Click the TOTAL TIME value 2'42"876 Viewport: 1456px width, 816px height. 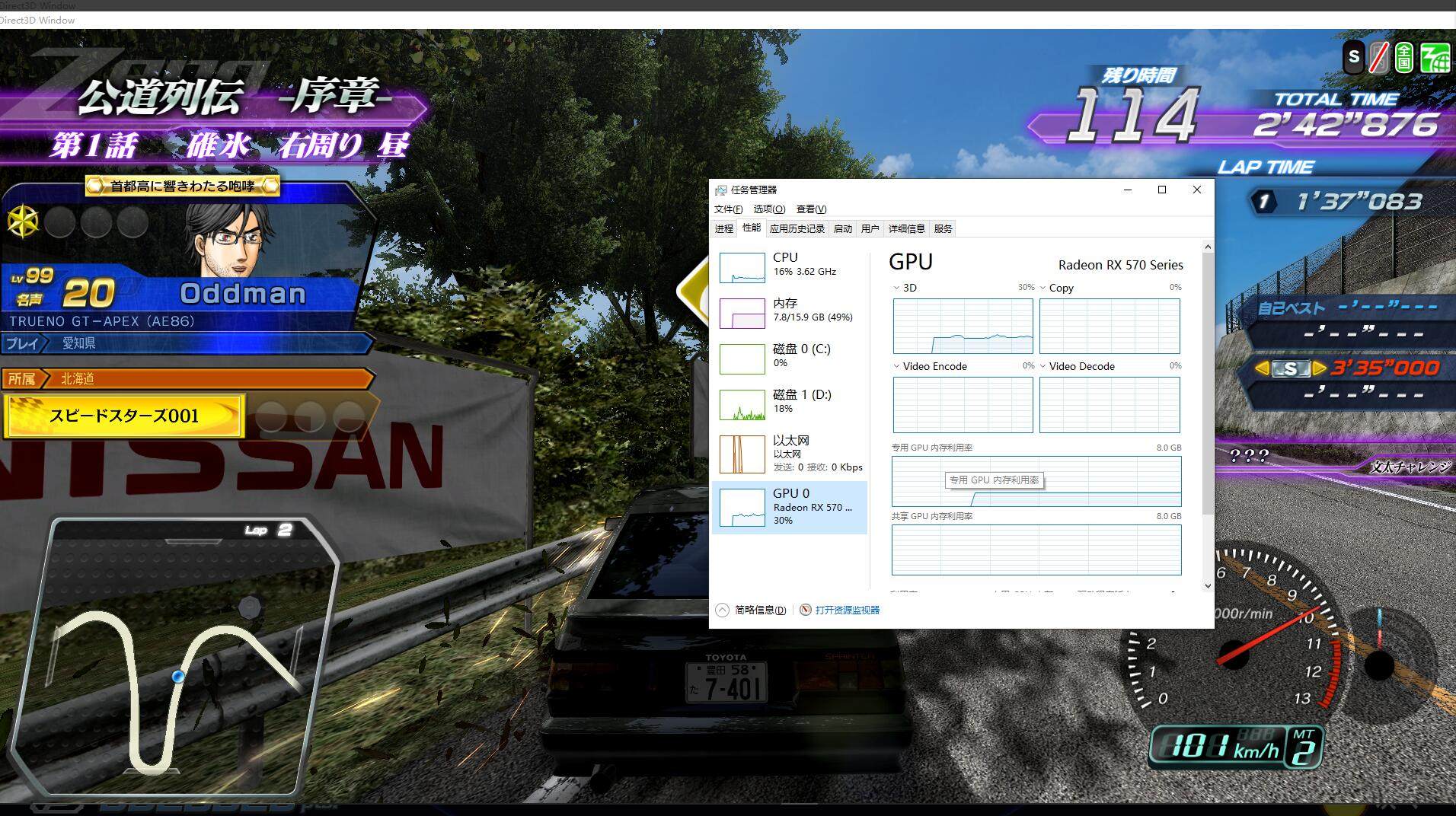1346,125
